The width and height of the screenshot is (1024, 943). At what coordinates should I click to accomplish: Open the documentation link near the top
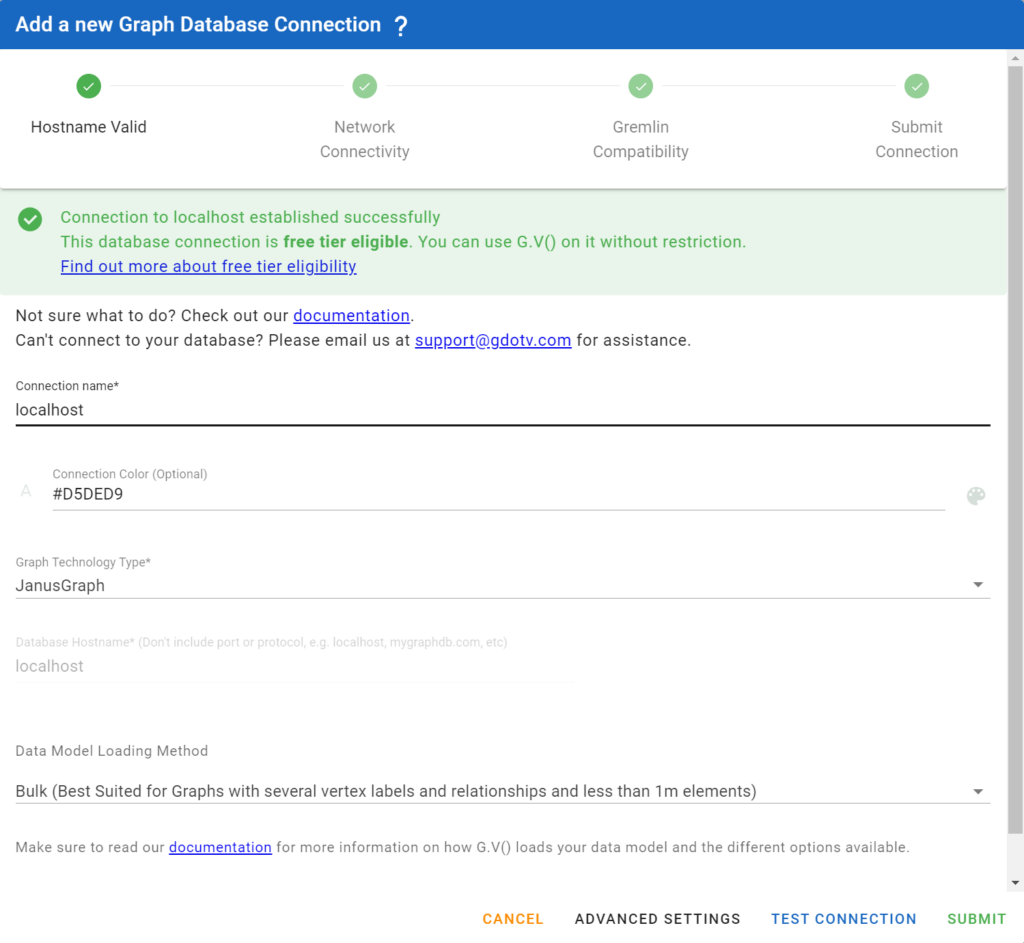click(351, 315)
